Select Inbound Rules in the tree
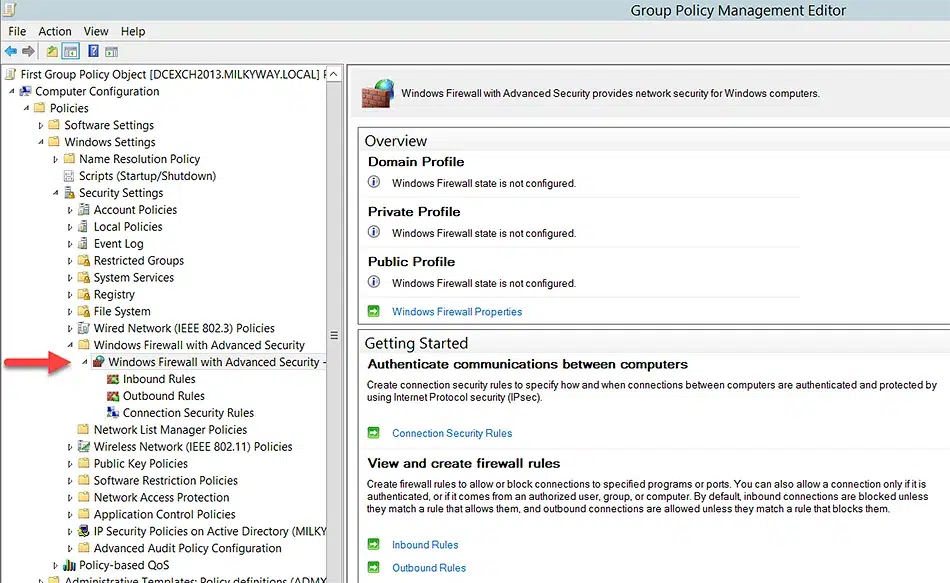 pos(159,379)
